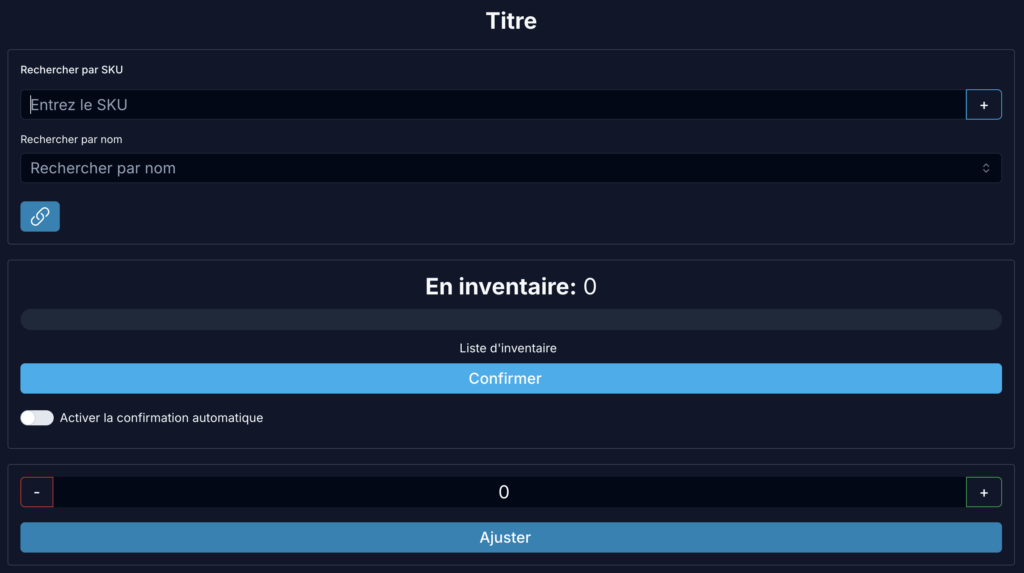Click the chain link icon button
This screenshot has height=573, width=1024.
click(40, 216)
